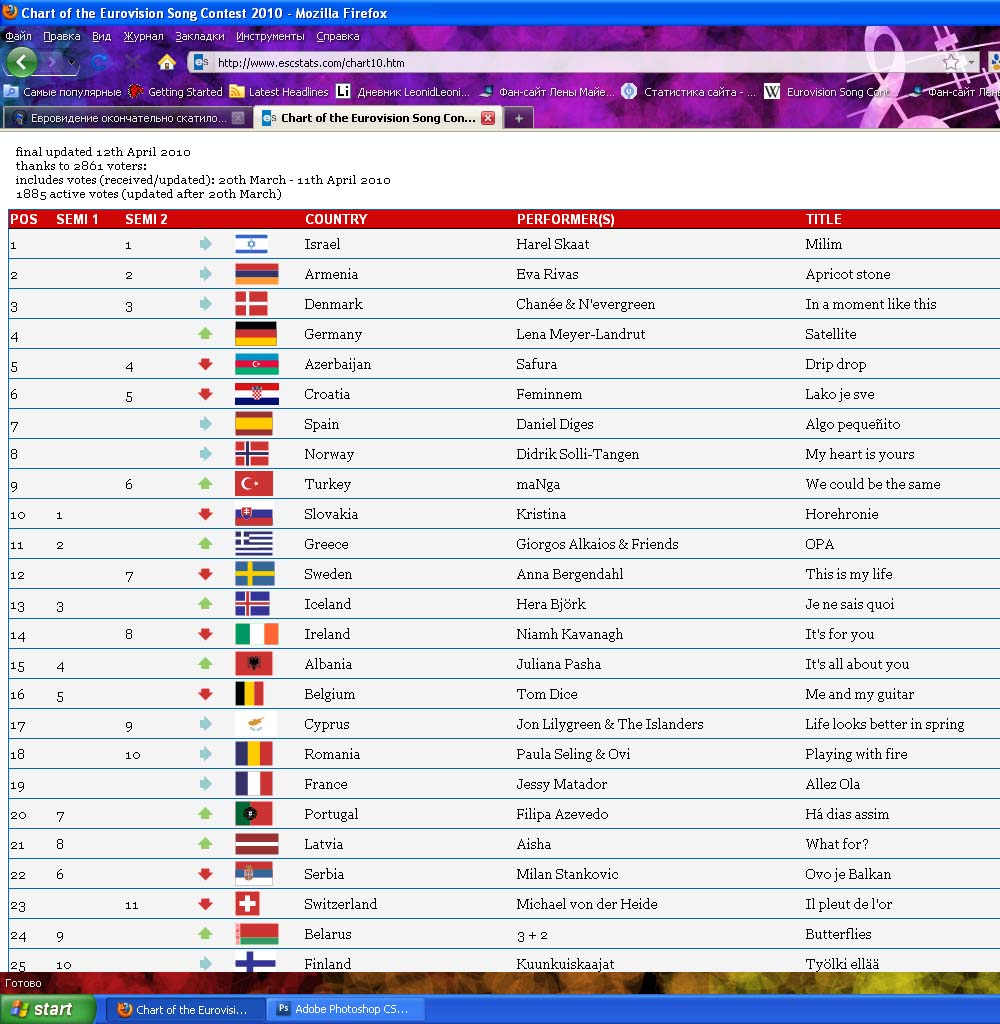The height and width of the screenshot is (1024, 1000).
Task: Click the green Back navigation button
Action: pos(22,62)
